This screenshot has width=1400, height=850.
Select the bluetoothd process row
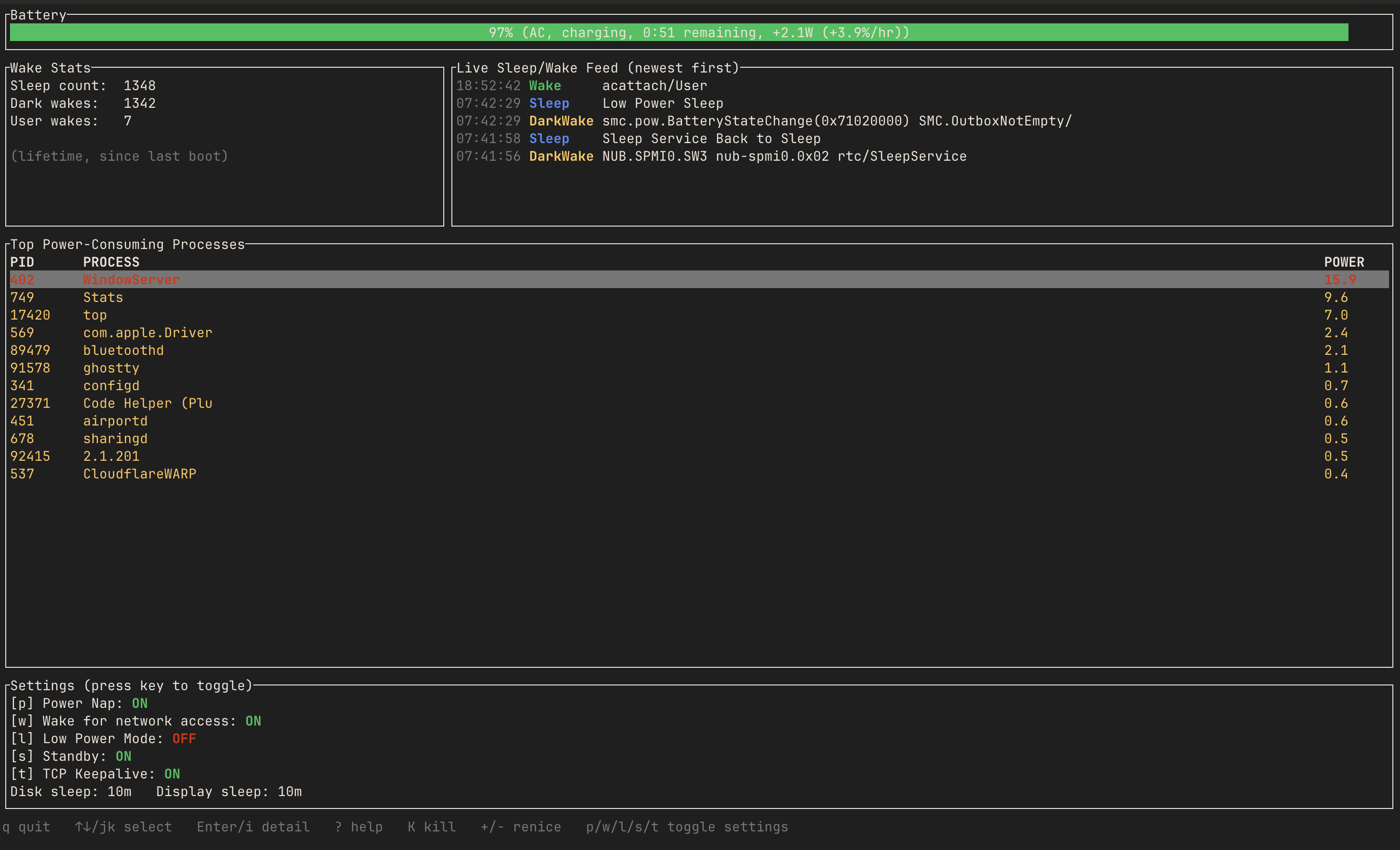click(x=700, y=350)
